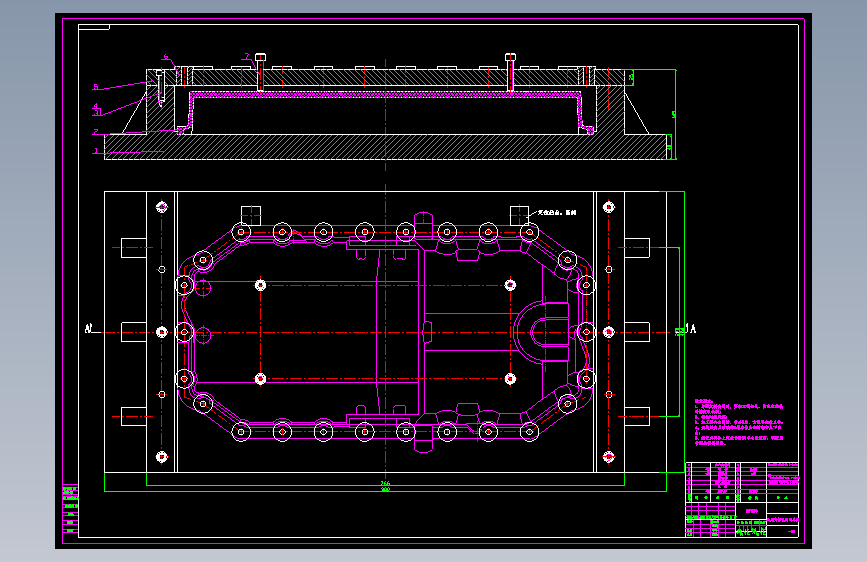The width and height of the screenshot is (867, 562).
Task: Select part callout number 5
Action: coord(96,87)
